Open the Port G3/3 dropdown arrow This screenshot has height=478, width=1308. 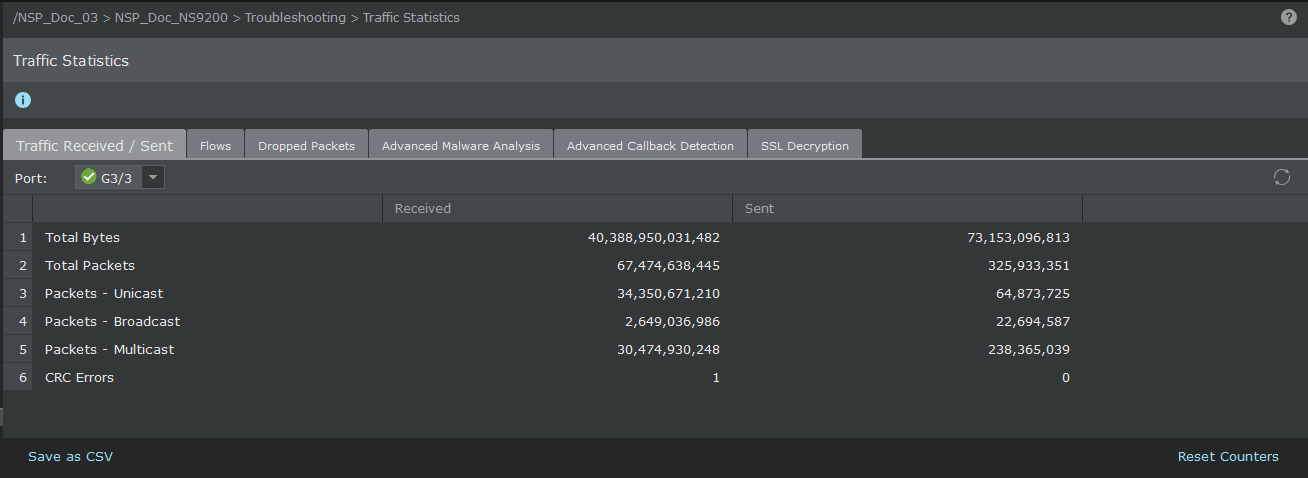(153, 177)
